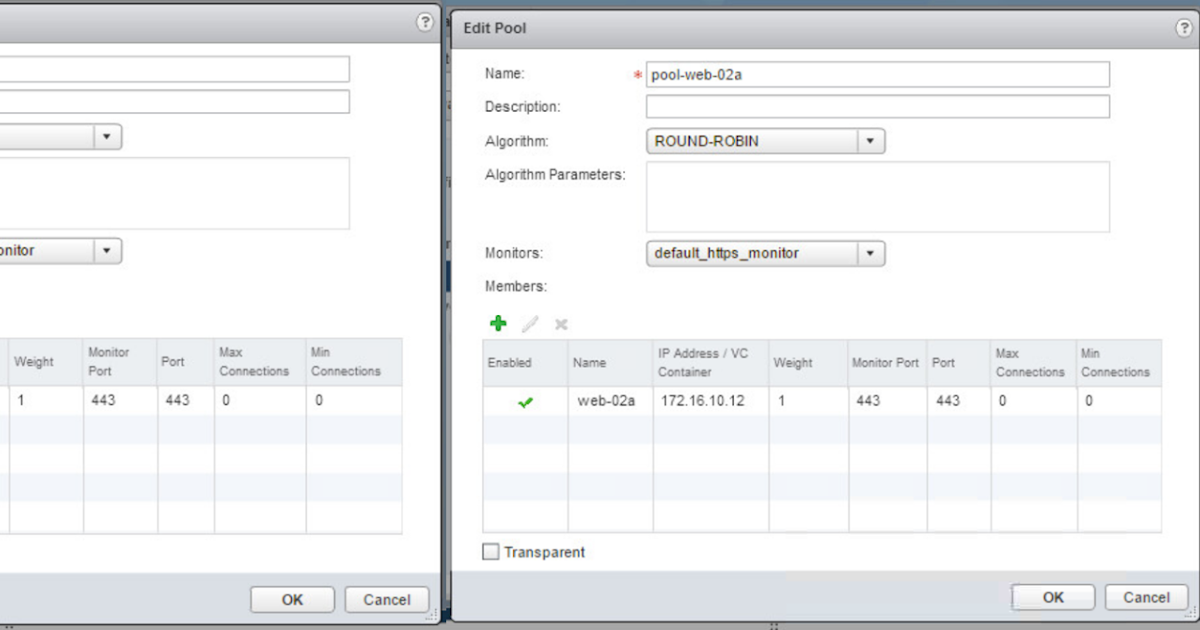The image size is (1200, 630).
Task: Click OK to save the pool configuration
Action: pos(1053,597)
